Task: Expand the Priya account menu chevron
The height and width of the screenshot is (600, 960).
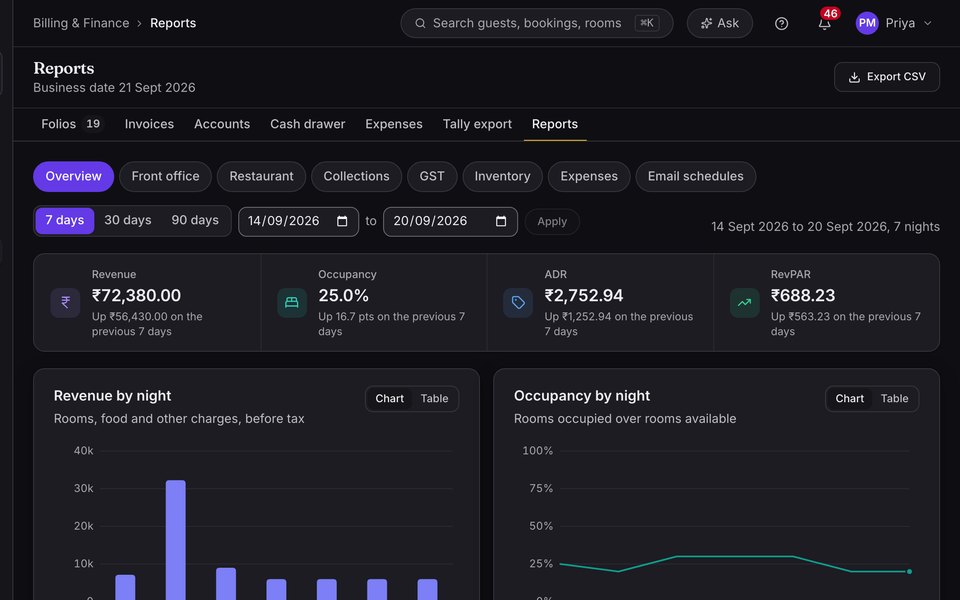Action: pos(928,23)
